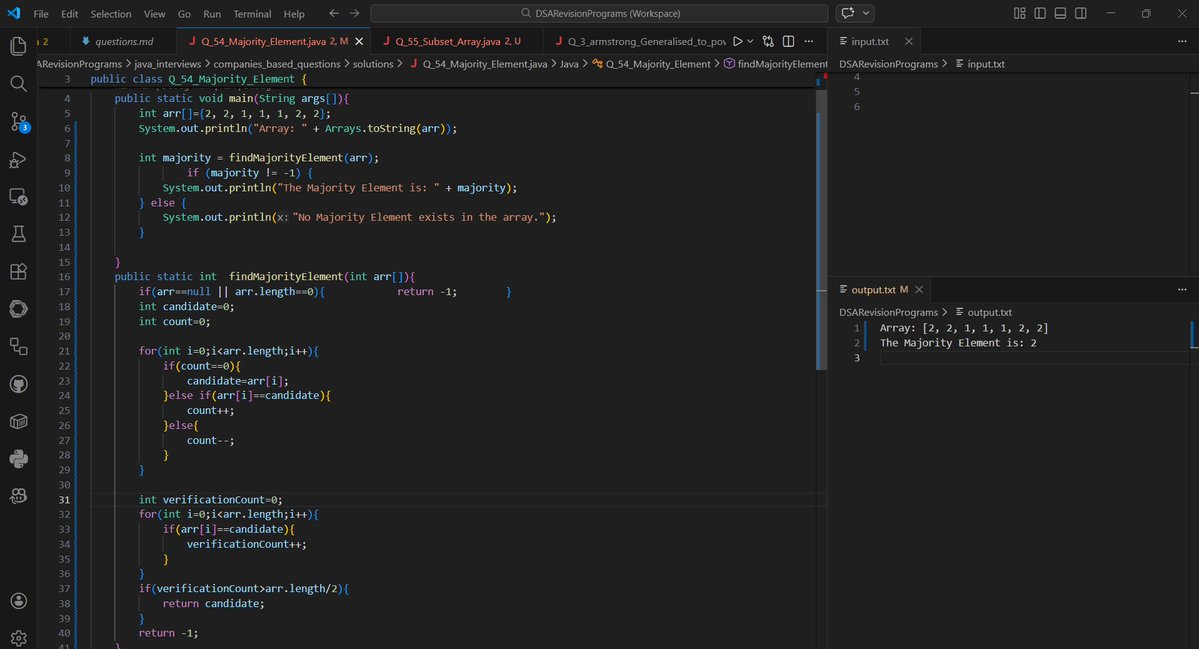Click the DSARevisionPrograms workspace search box

coord(600,13)
